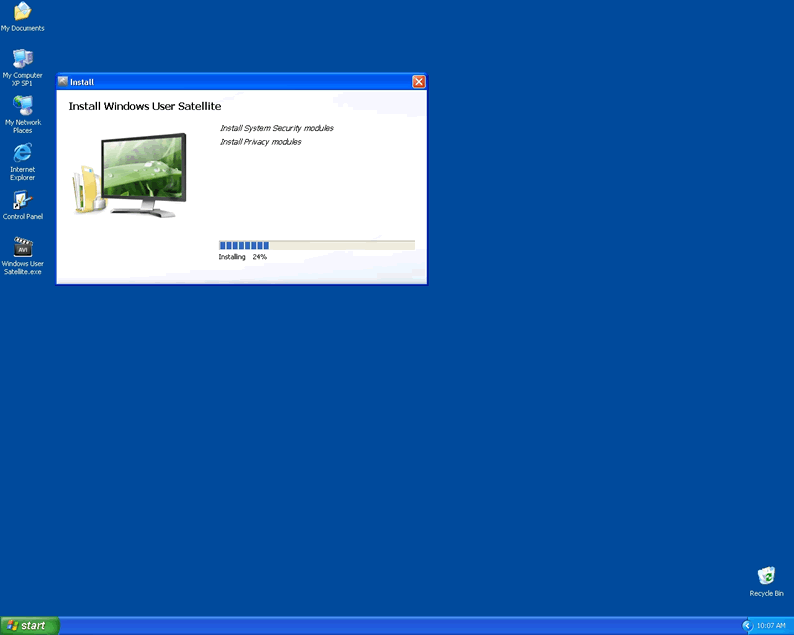Click the 'Install System Security modules' text
794x635 pixels.
click(x=276, y=128)
